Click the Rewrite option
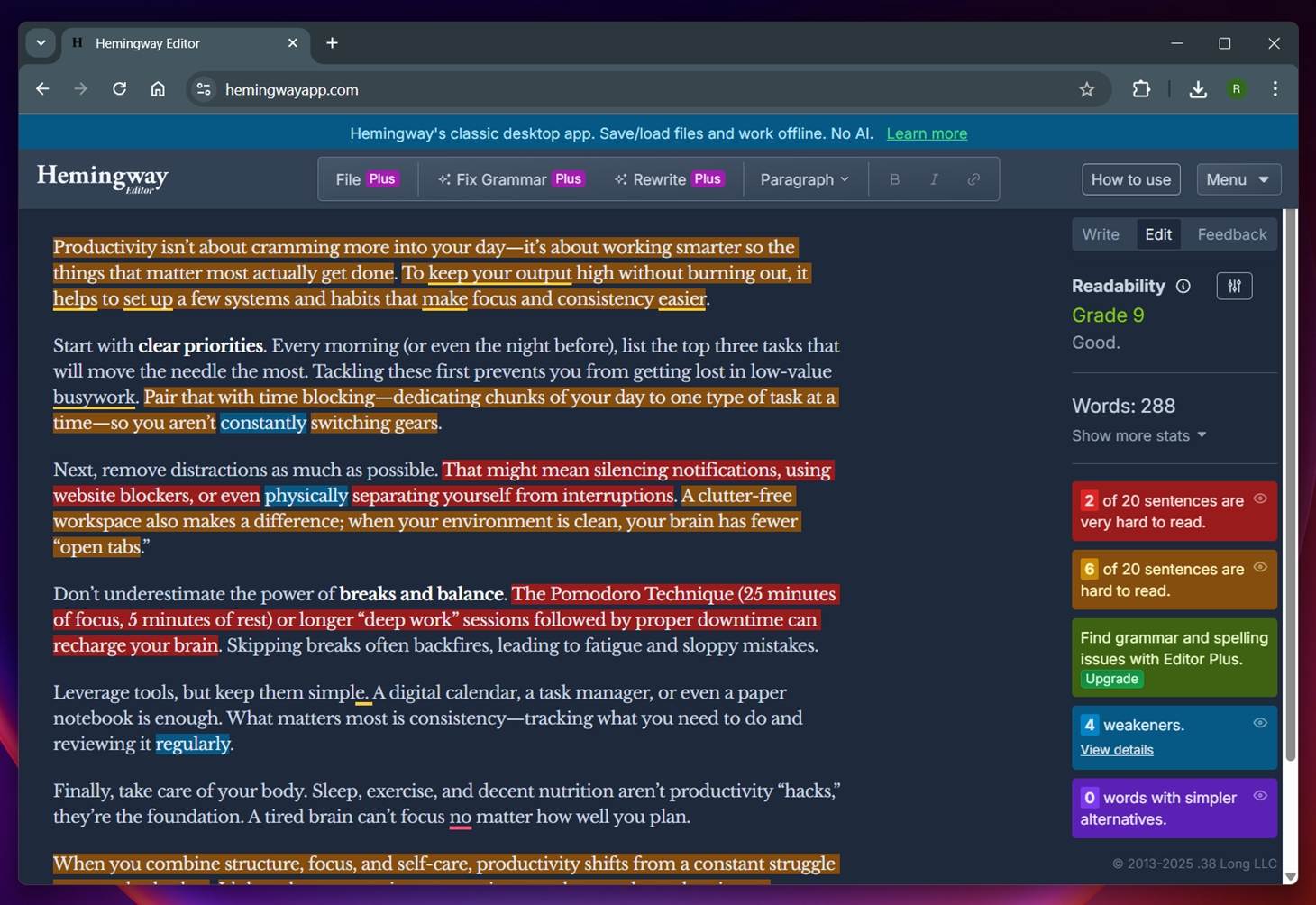1316x905 pixels. coord(670,179)
